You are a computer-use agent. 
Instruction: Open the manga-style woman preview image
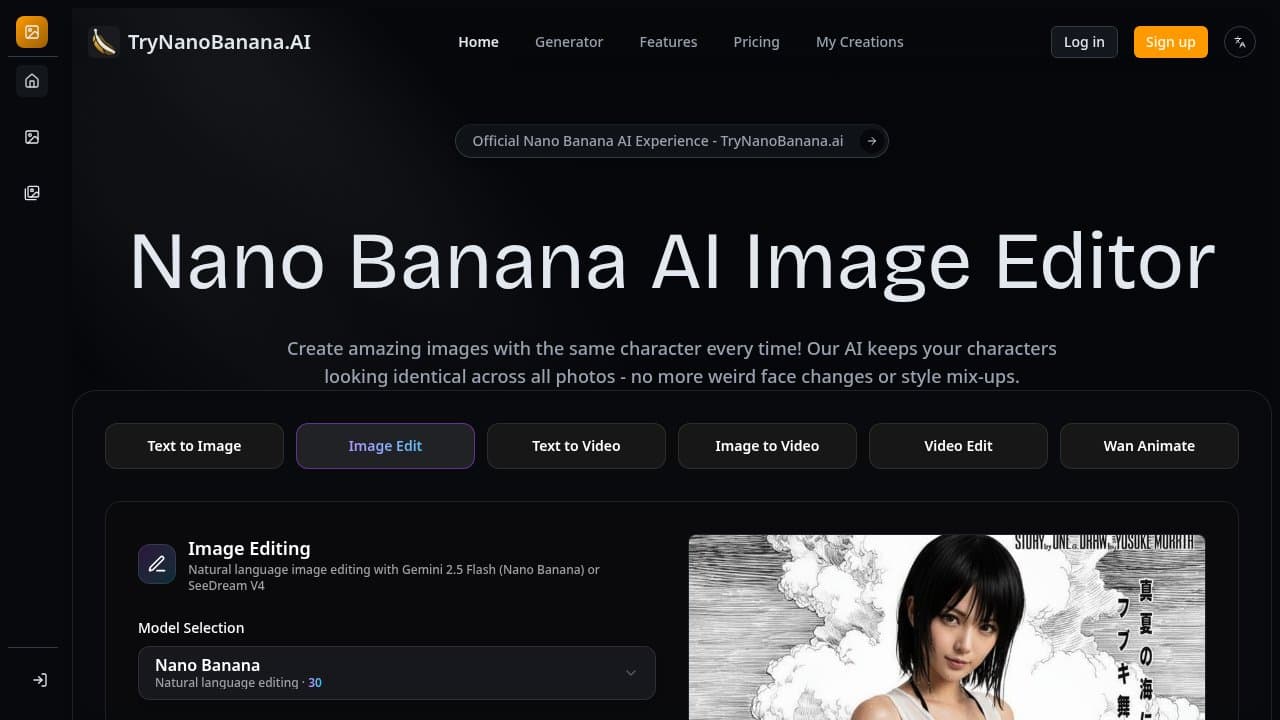(947, 627)
